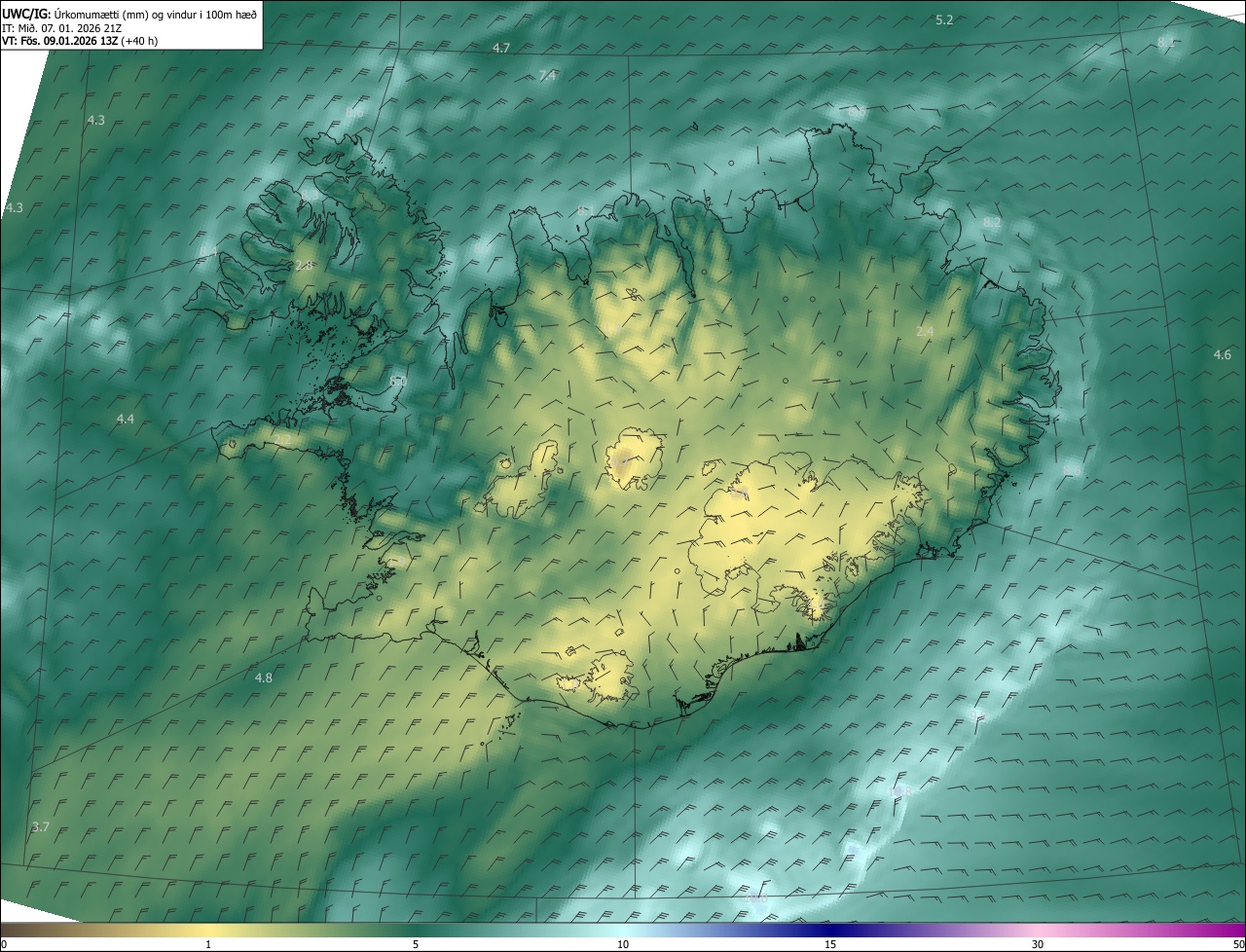Click the 2.4 value in northeast Iceland
This screenshot has height=952, width=1246.
click(x=925, y=332)
